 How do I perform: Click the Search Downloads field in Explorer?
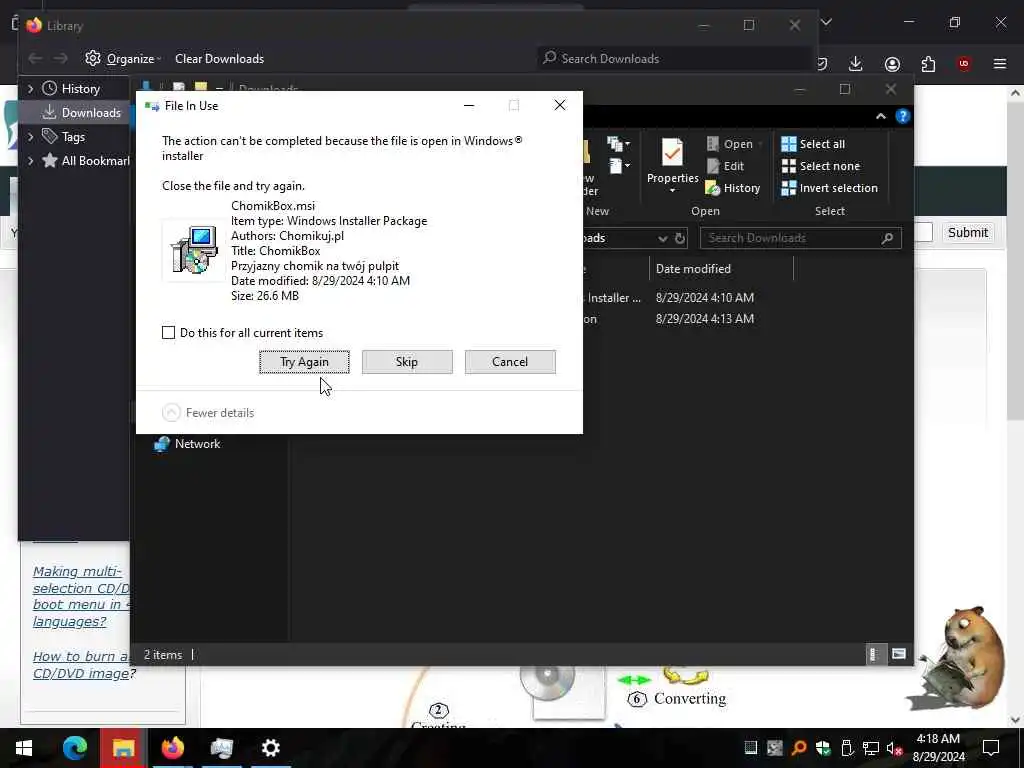point(801,238)
